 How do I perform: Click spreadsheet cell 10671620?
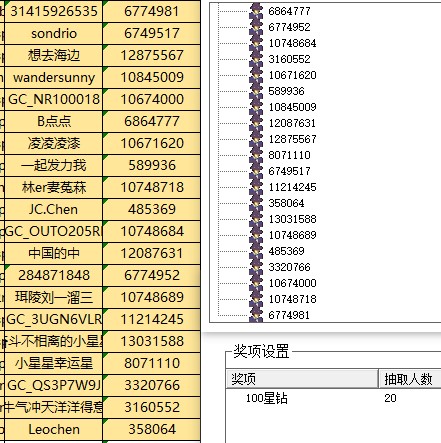pos(152,143)
